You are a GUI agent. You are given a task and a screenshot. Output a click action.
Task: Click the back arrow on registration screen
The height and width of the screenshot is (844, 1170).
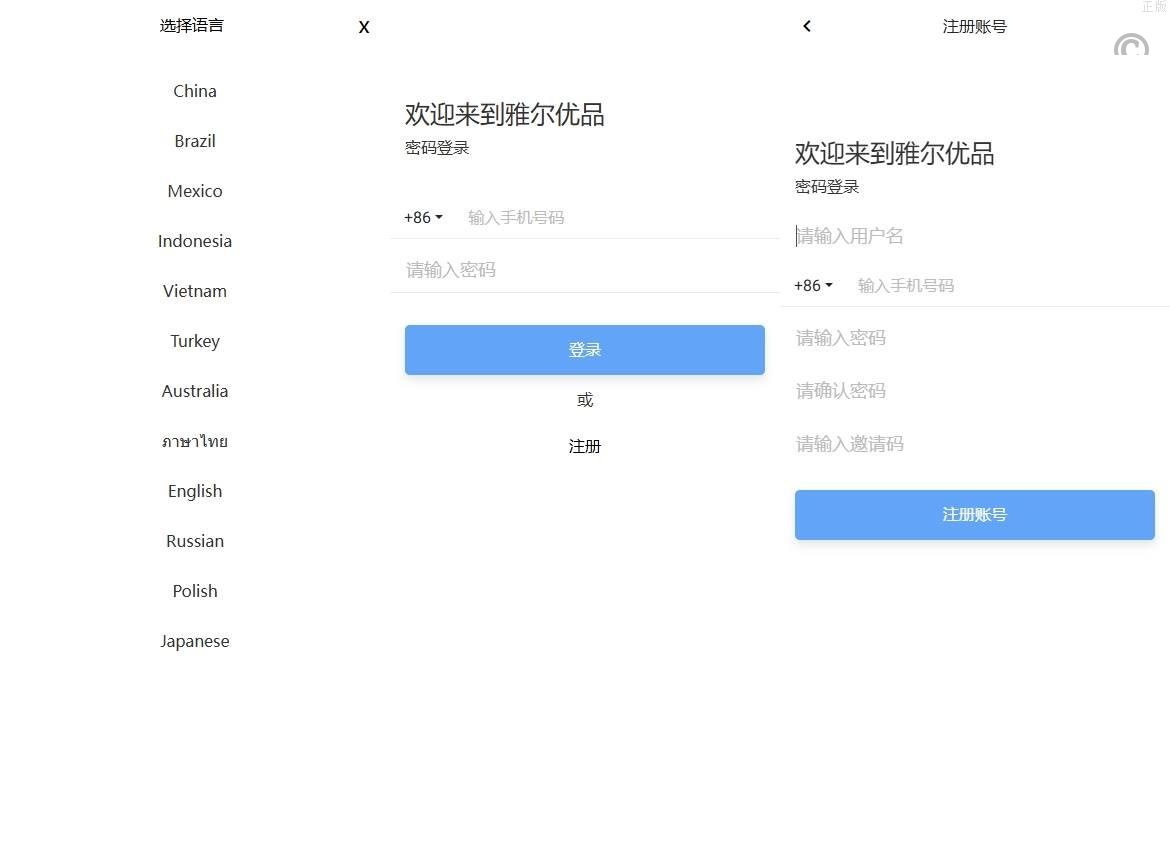pyautogui.click(x=807, y=26)
